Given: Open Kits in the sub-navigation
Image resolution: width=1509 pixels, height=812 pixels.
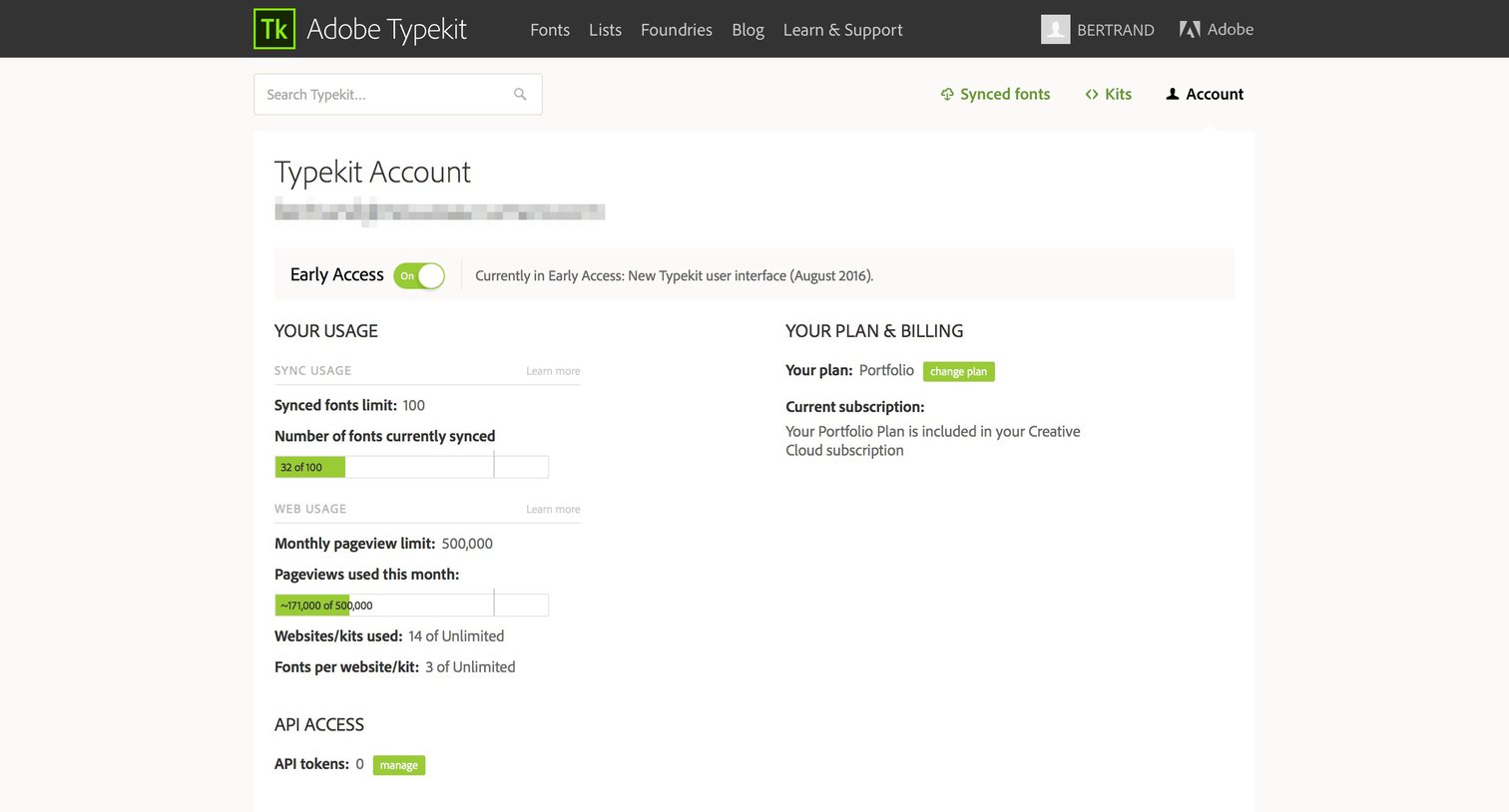Looking at the screenshot, I should pyautogui.click(x=1108, y=94).
